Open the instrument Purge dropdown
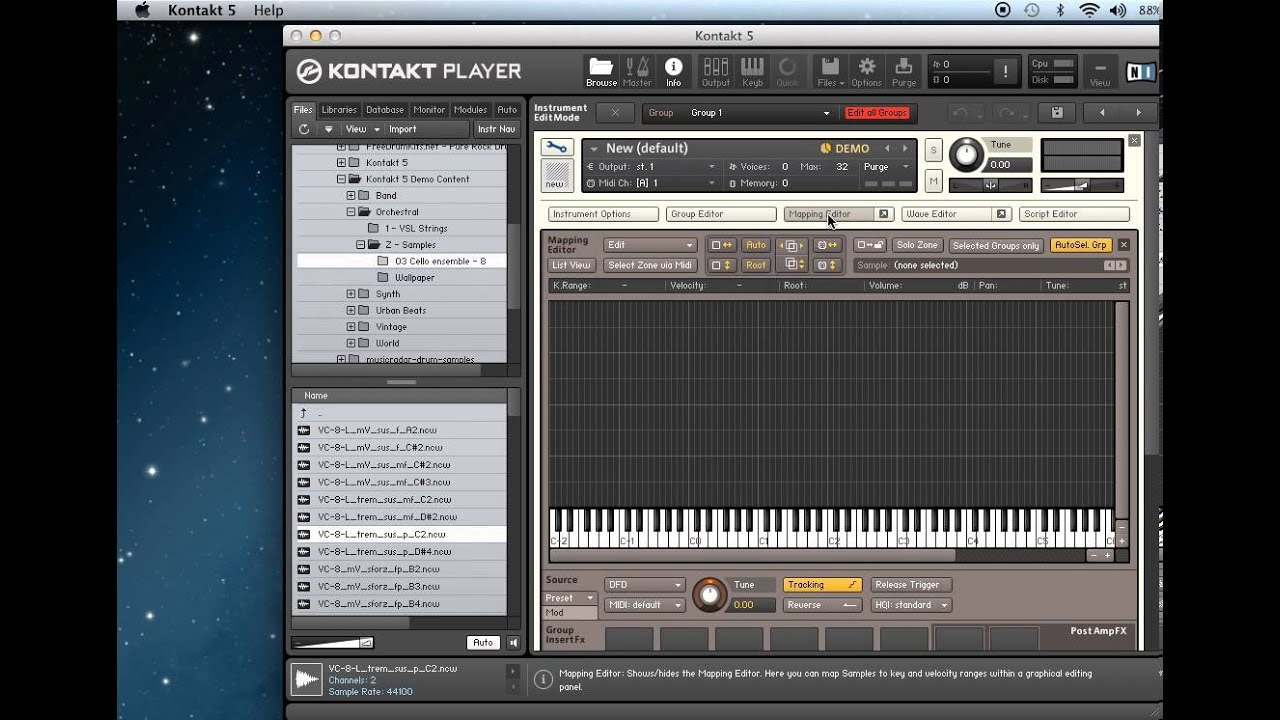Viewport: 1280px width, 720px height. [887, 167]
